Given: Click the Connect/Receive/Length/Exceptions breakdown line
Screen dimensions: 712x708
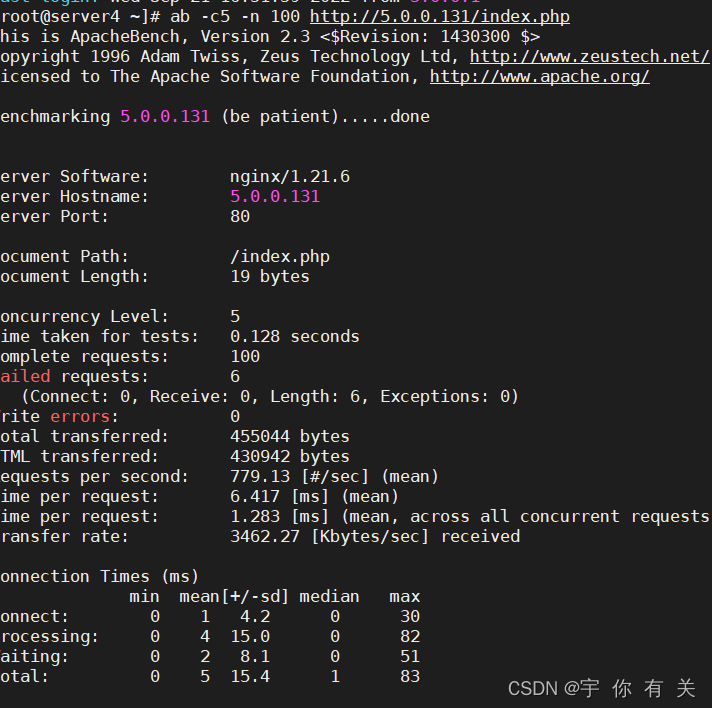Looking at the screenshot, I should (270, 396).
